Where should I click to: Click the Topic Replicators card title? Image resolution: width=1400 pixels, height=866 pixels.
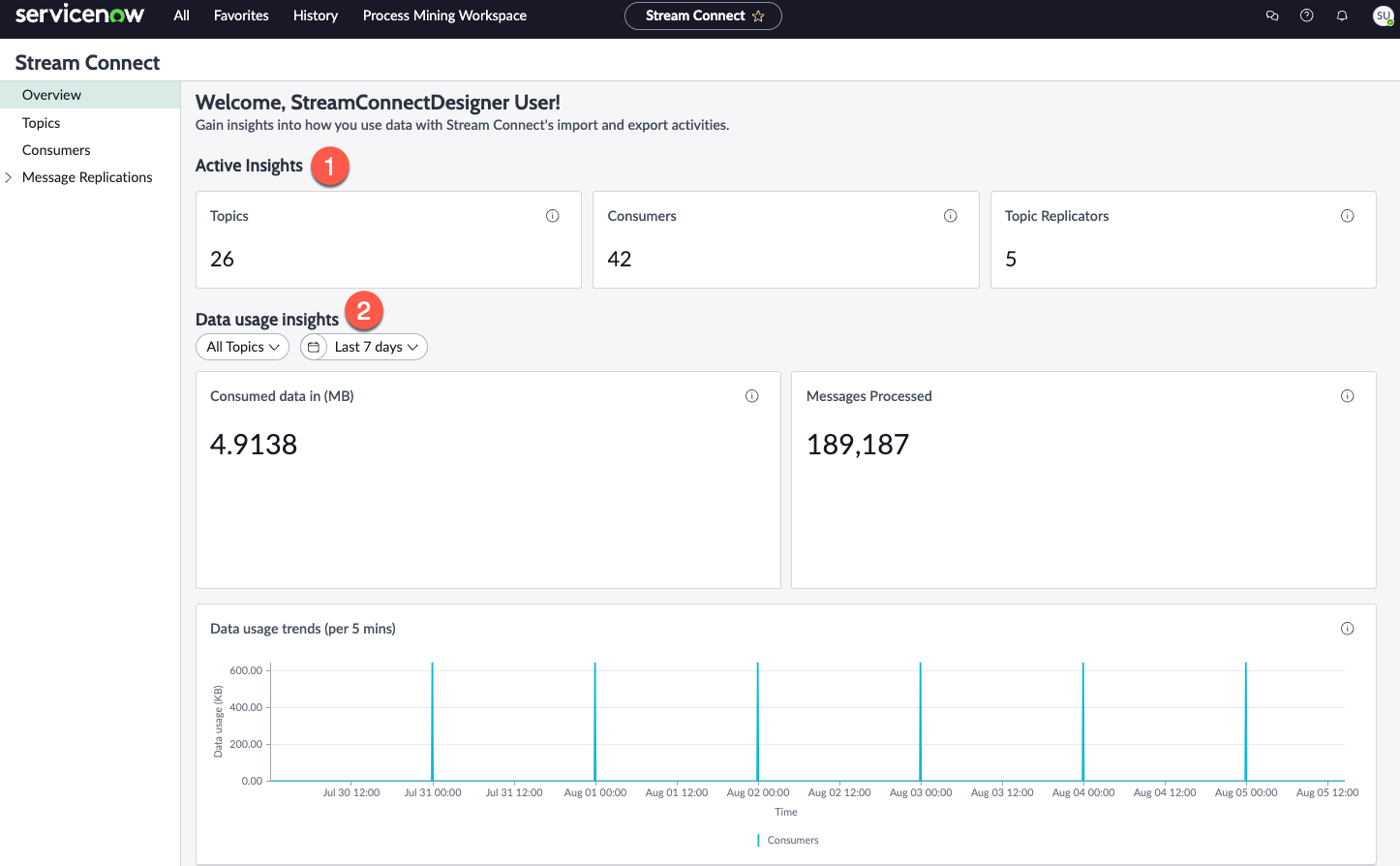pyautogui.click(x=1056, y=216)
